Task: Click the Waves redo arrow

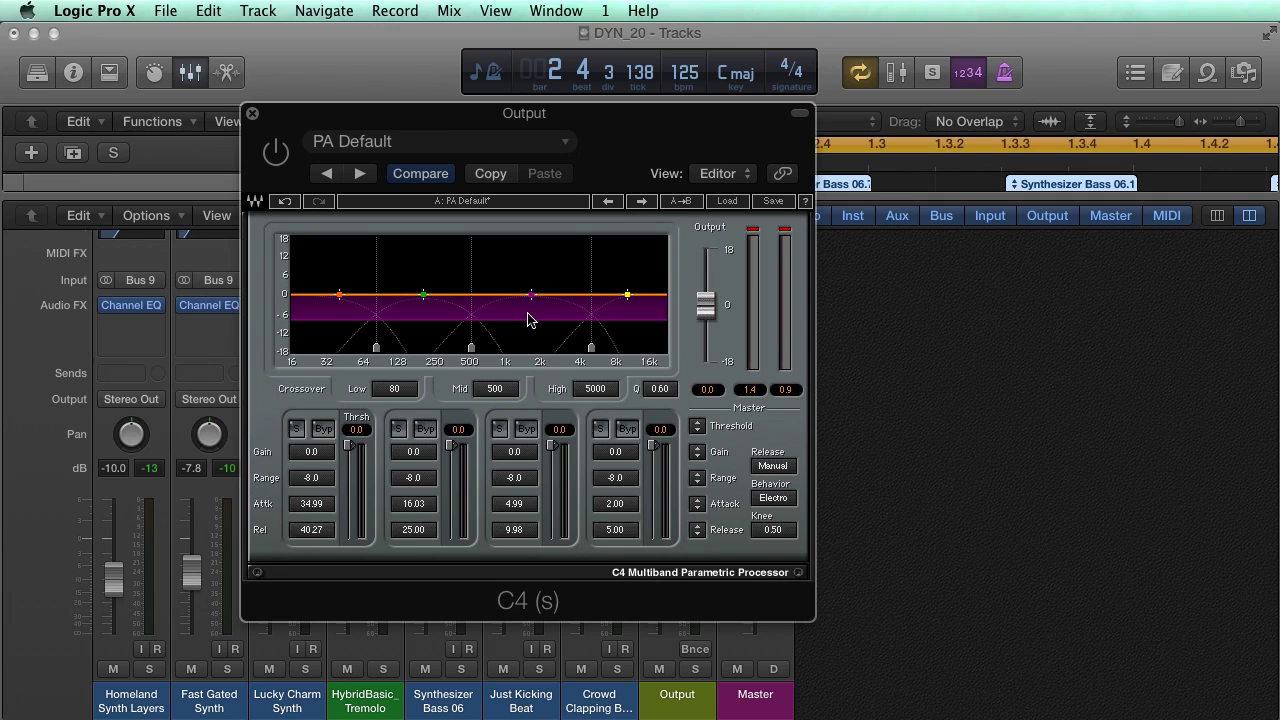Action: pyautogui.click(x=319, y=201)
